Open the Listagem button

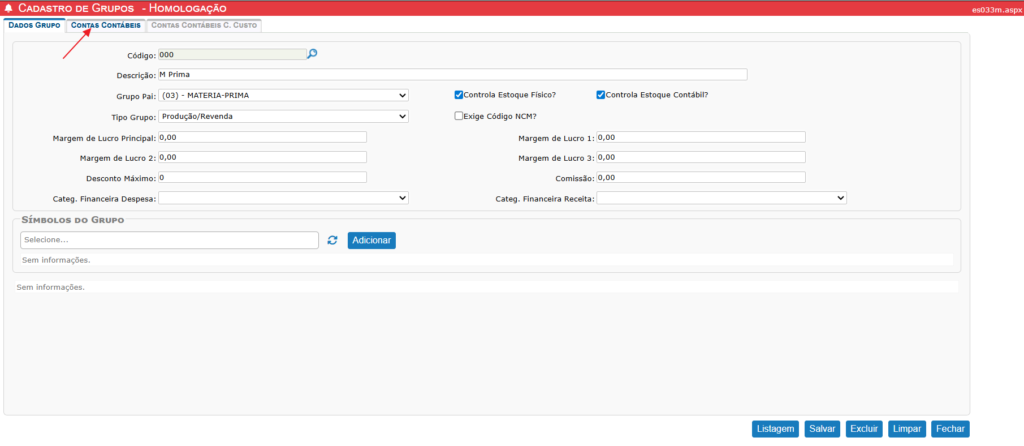coord(776,428)
